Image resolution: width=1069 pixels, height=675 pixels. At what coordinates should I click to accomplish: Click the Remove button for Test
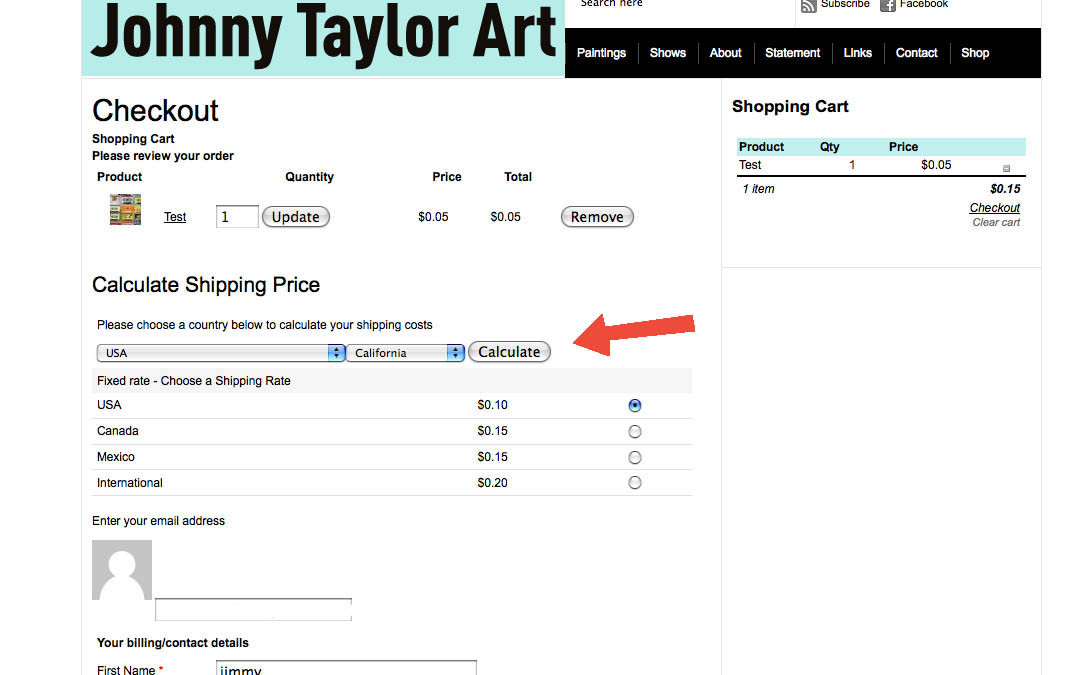(597, 217)
